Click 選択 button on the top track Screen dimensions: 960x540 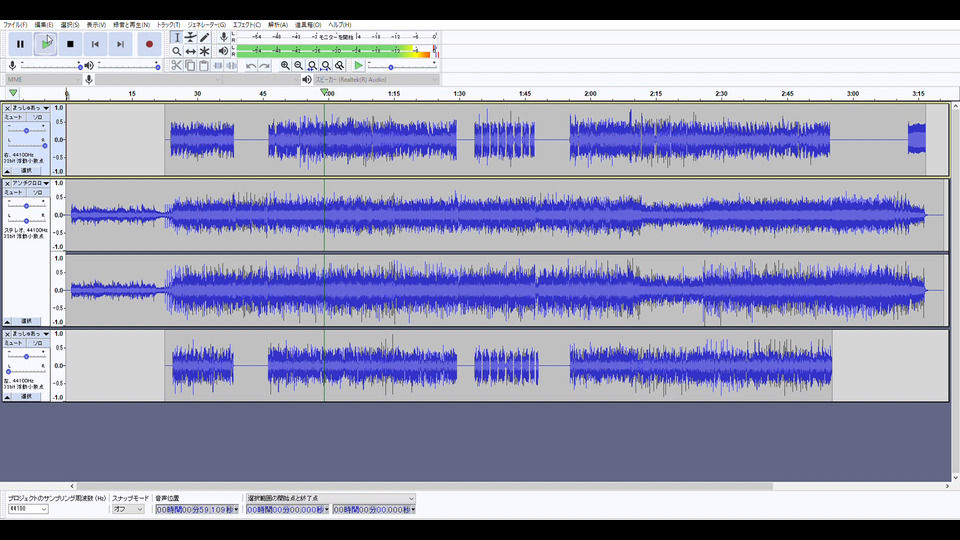[26, 171]
